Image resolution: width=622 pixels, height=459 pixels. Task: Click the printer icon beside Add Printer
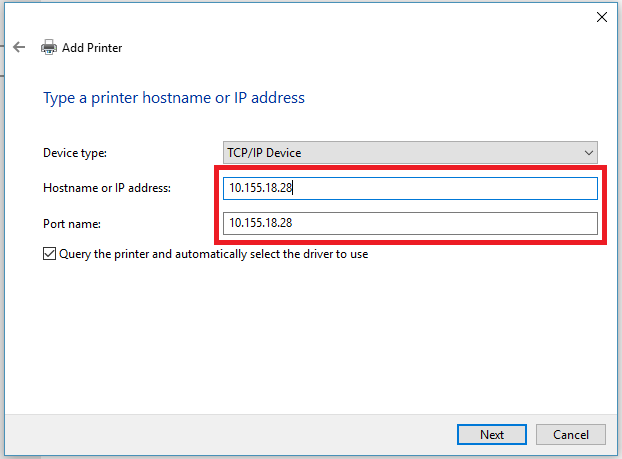tap(49, 47)
